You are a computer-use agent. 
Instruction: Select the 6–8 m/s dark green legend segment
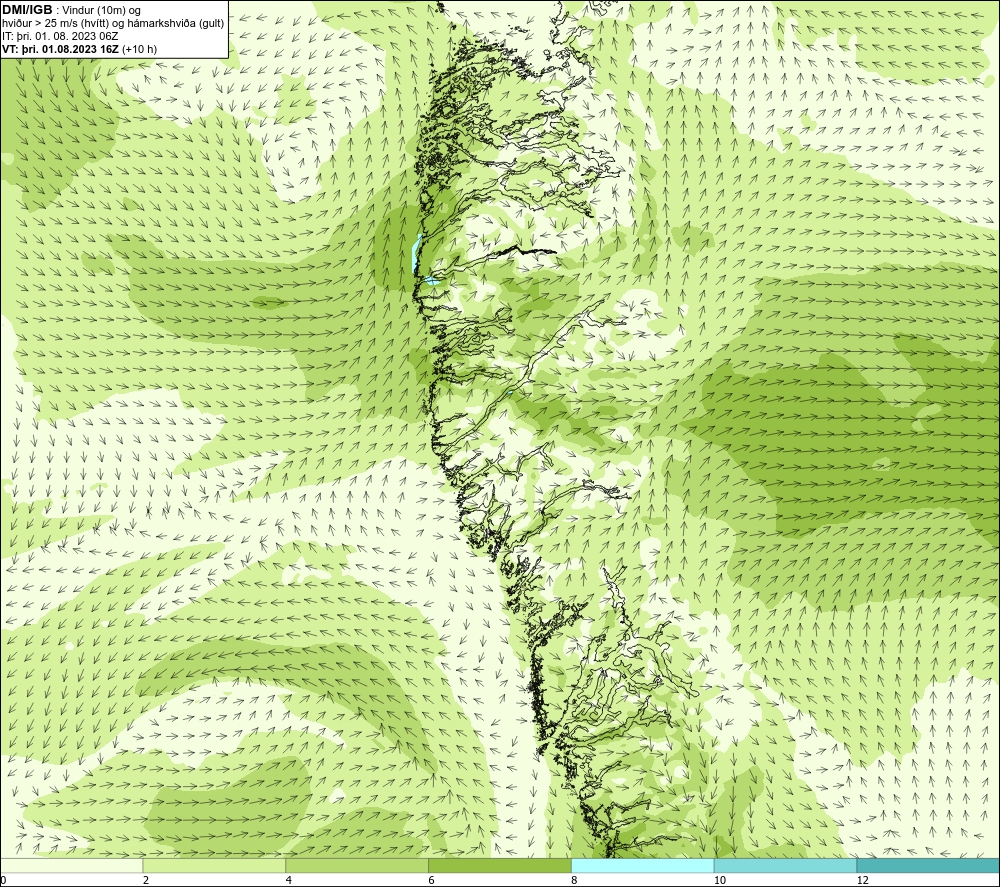tap(500, 865)
